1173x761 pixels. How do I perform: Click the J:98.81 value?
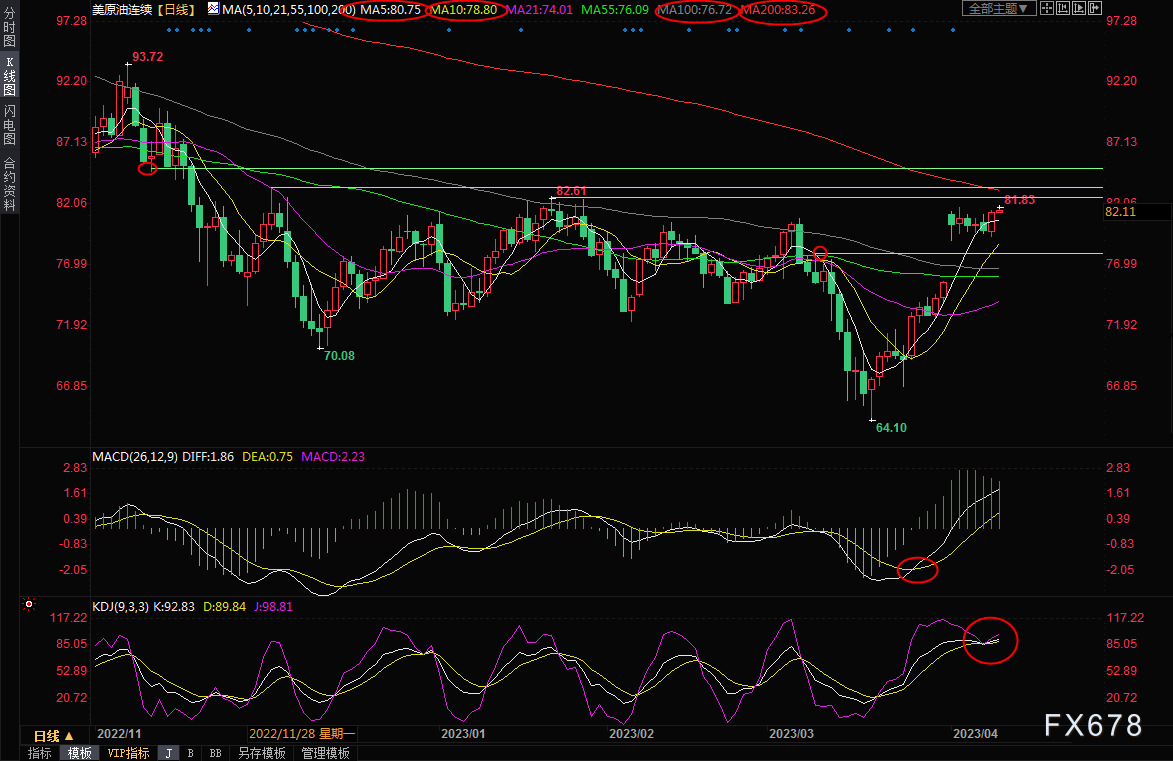pyautogui.click(x=273, y=607)
